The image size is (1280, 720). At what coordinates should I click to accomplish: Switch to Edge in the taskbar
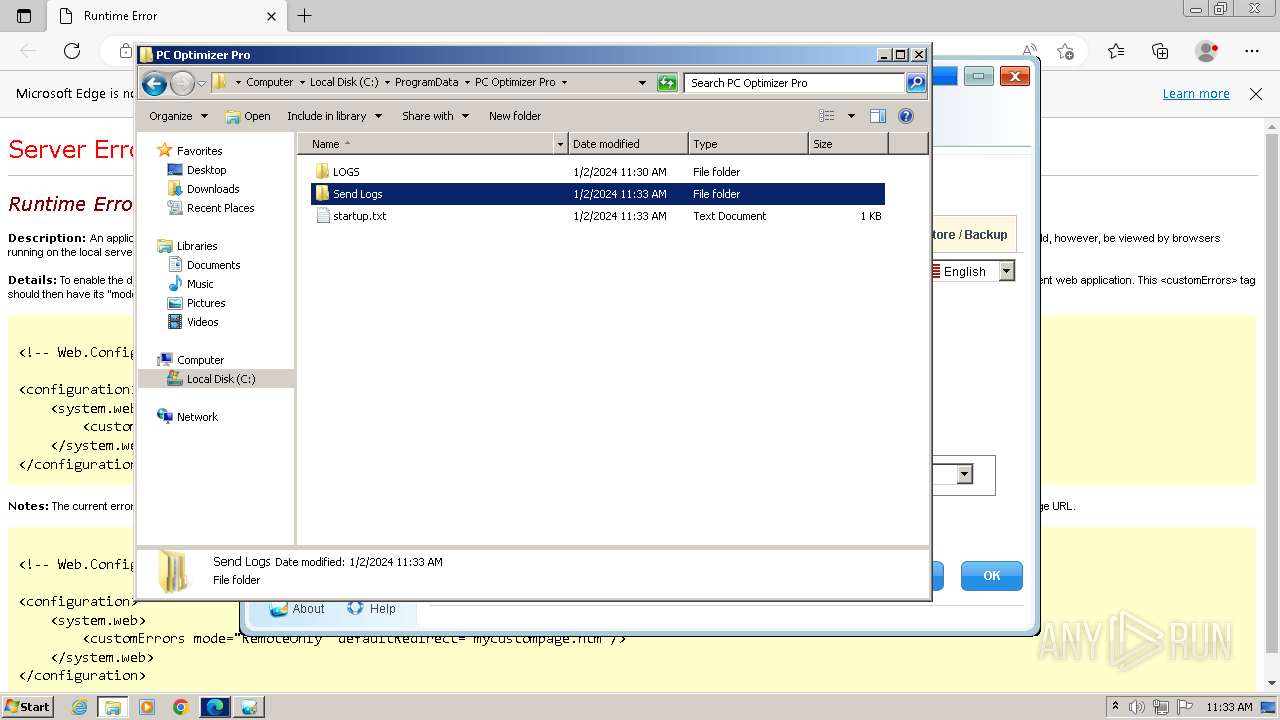point(215,707)
